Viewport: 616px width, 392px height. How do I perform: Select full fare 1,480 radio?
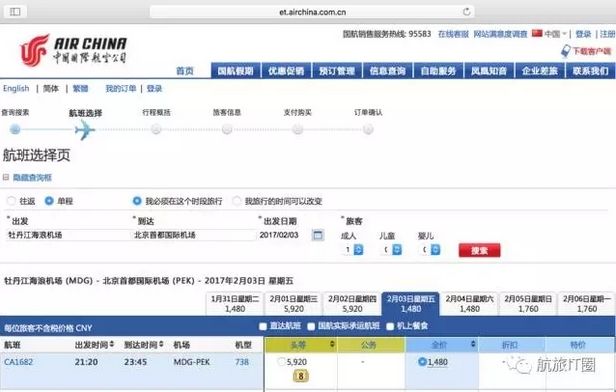point(422,362)
